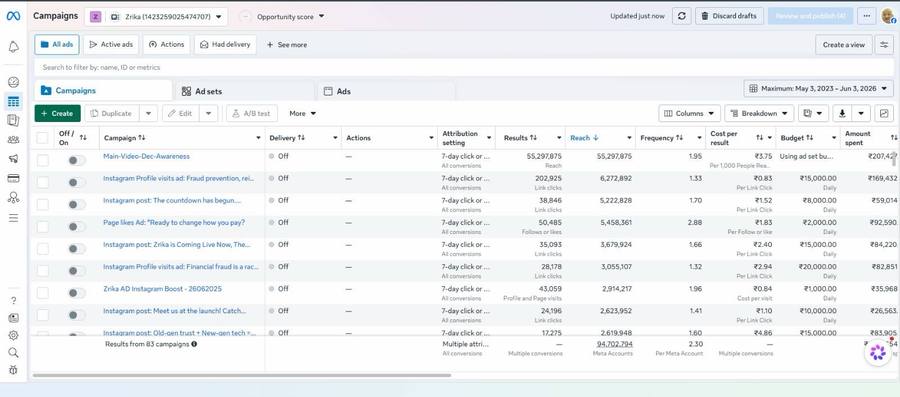Screen dimensions: 900x397
Task: Export table data download icon
Action: point(842,114)
